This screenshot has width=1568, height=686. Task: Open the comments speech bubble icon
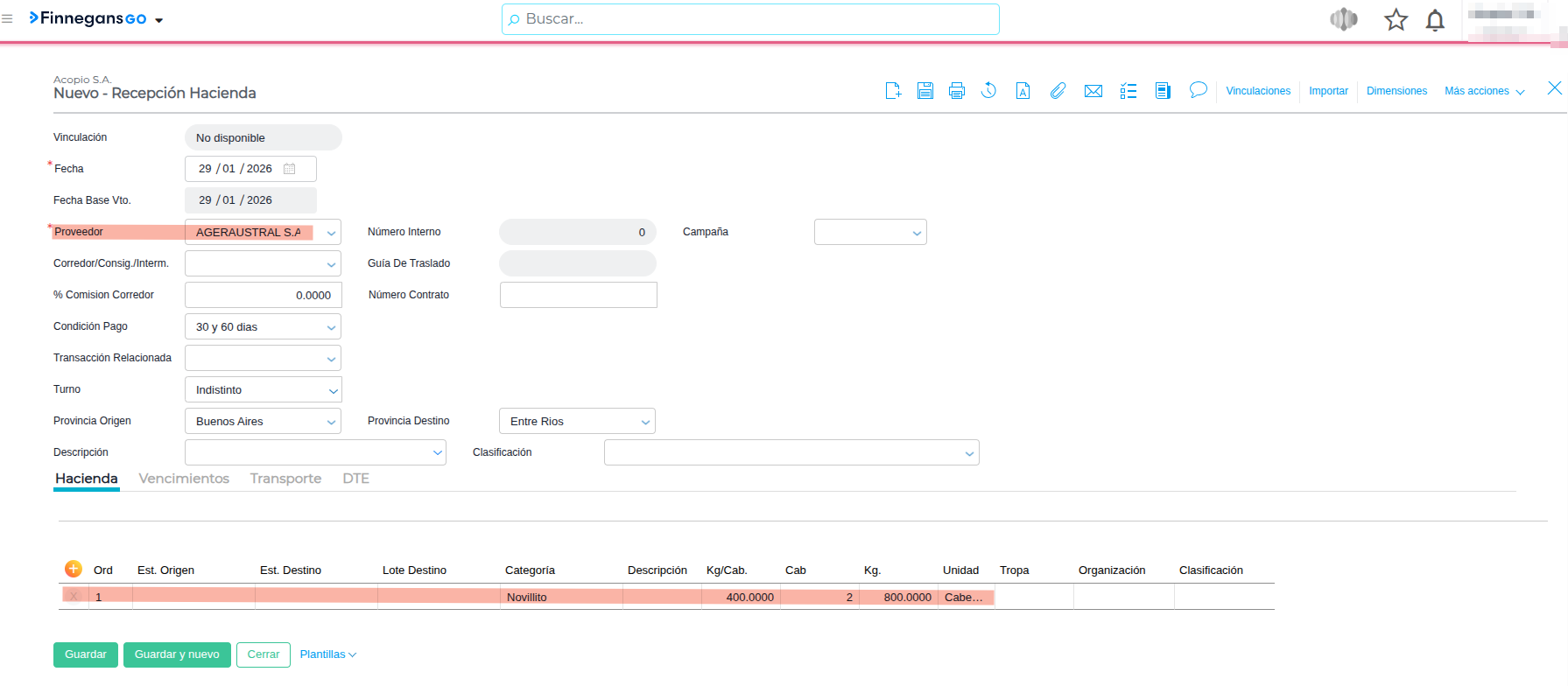[x=1198, y=90]
